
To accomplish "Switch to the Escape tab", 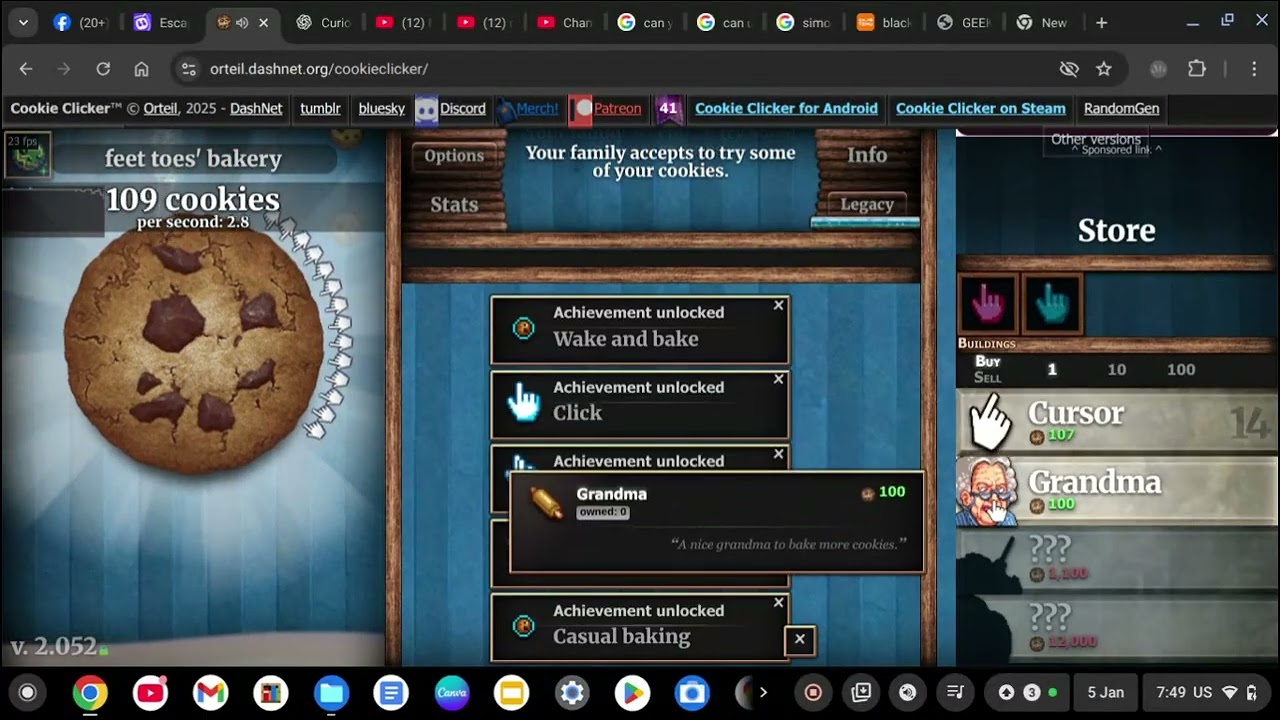I will 161,23.
